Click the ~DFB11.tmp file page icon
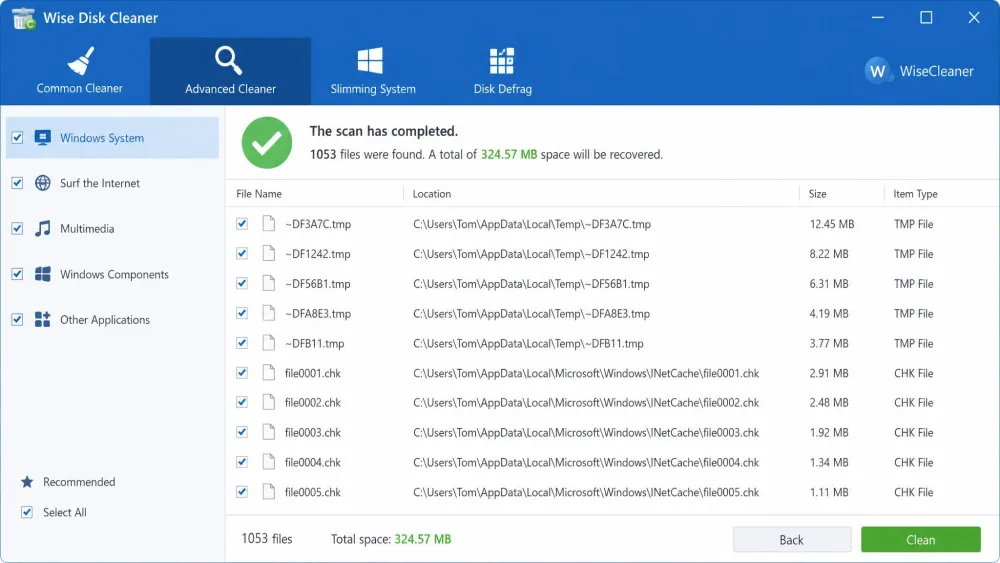Screen dimensions: 1000x563 pos(268,342)
